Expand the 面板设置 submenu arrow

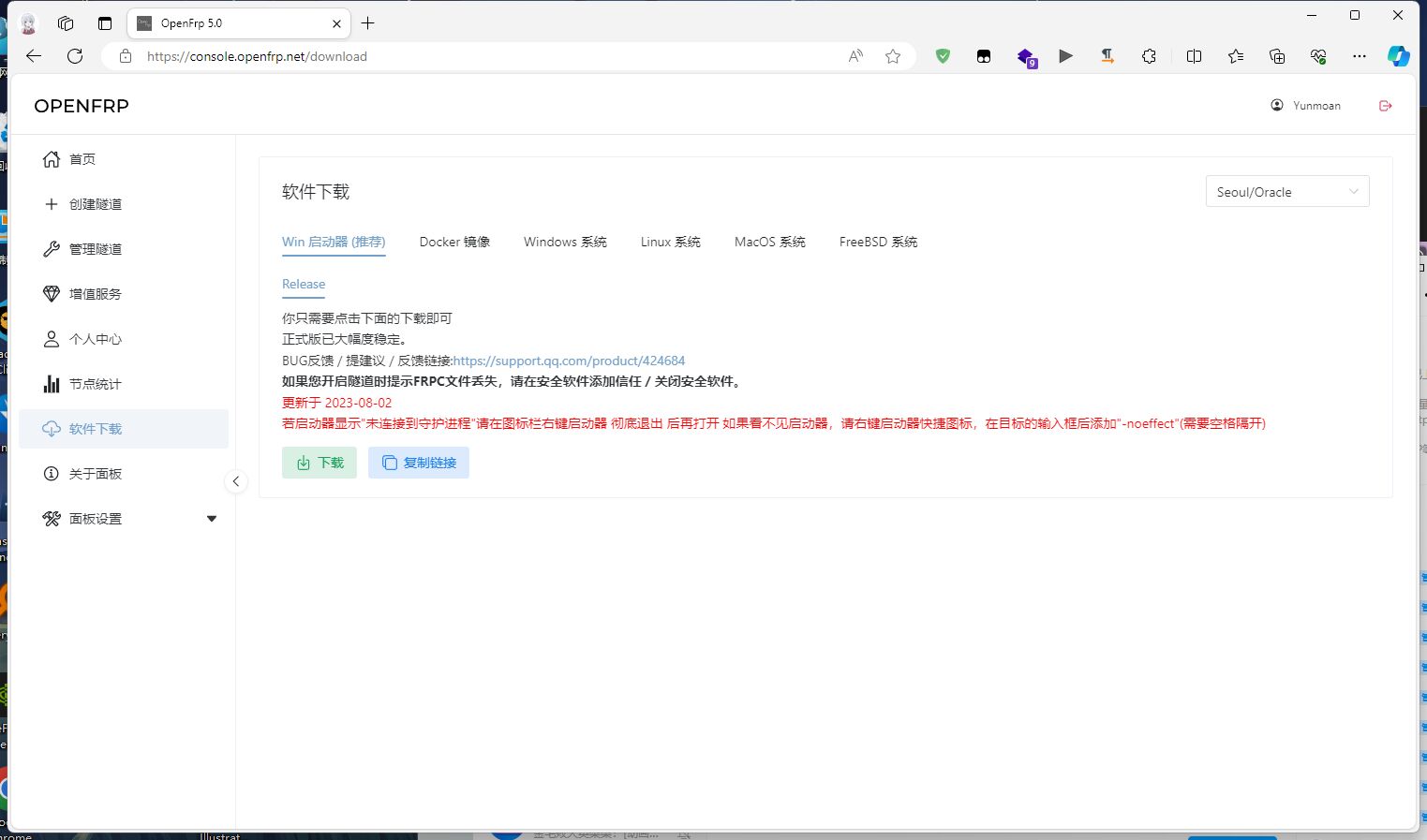pos(211,519)
